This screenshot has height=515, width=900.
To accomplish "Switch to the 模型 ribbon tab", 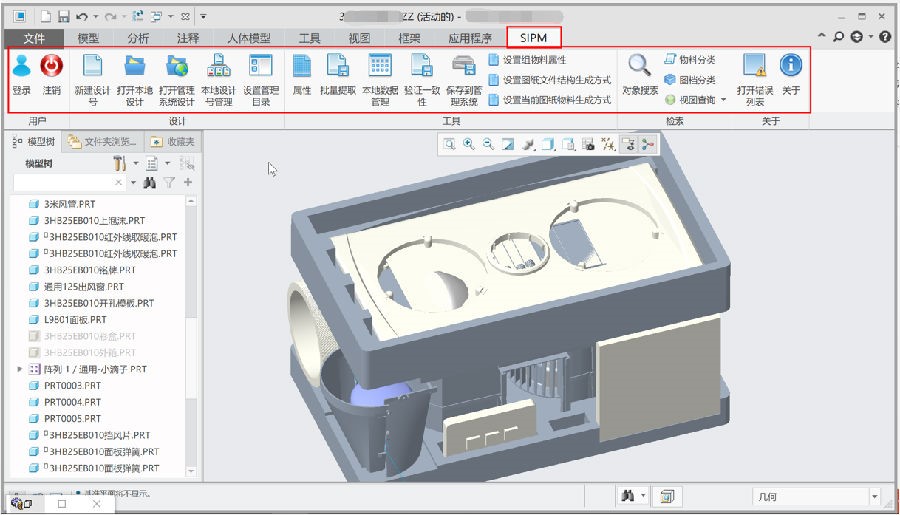I will tap(88, 38).
